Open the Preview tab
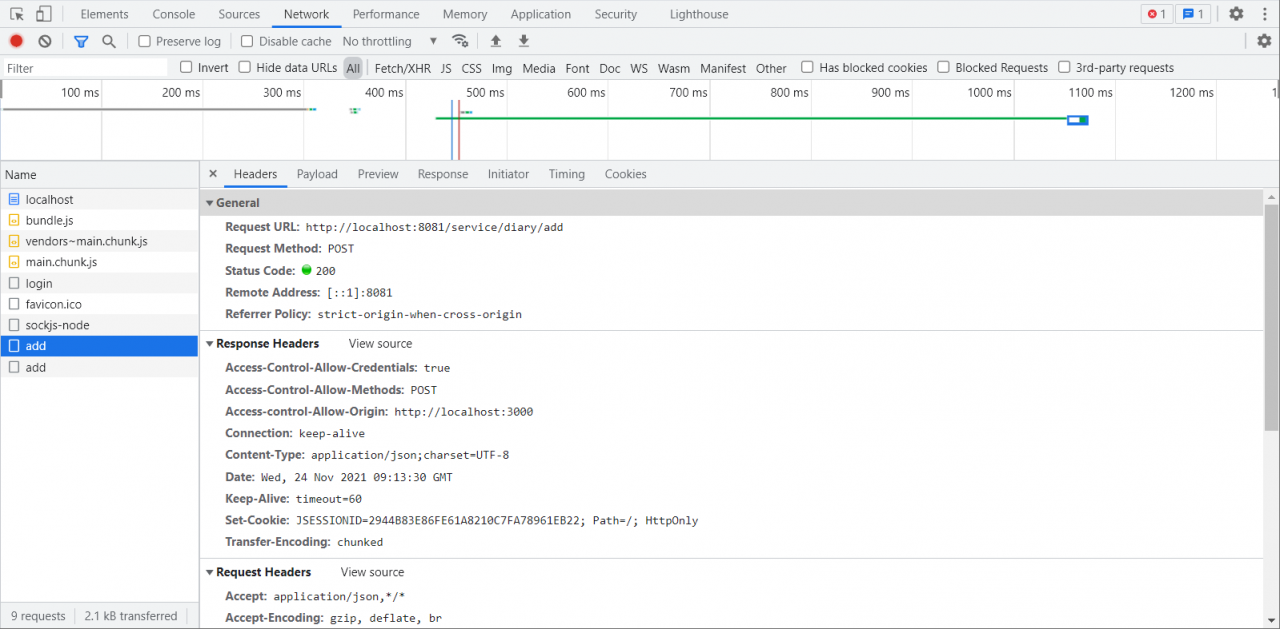This screenshot has height=629, width=1280. pos(378,174)
